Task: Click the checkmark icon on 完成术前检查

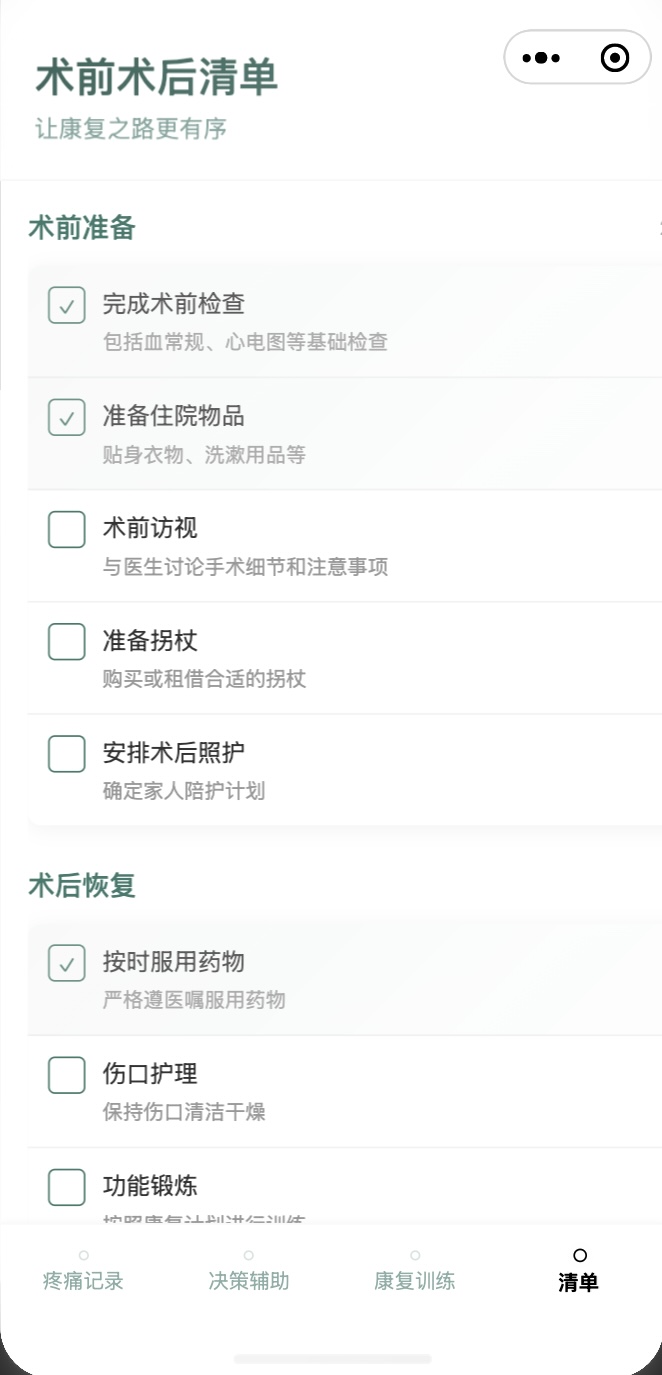Action: 66,304
